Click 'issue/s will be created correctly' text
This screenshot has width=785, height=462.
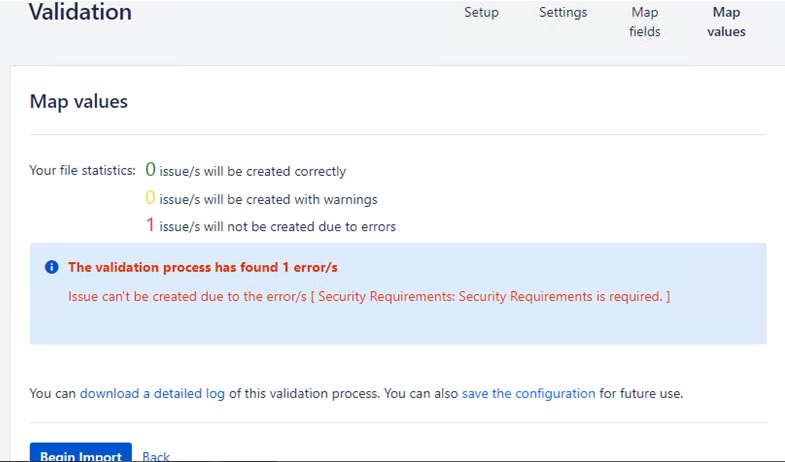pyautogui.click(x=253, y=171)
